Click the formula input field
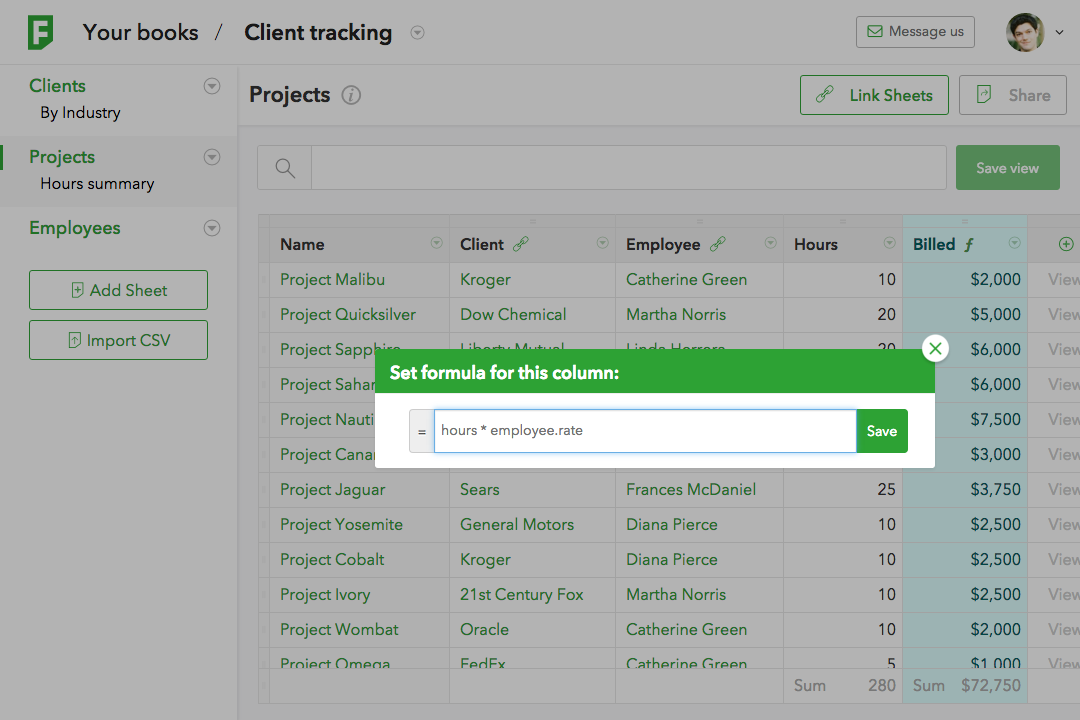Viewport: 1080px width, 720px height. [x=645, y=431]
